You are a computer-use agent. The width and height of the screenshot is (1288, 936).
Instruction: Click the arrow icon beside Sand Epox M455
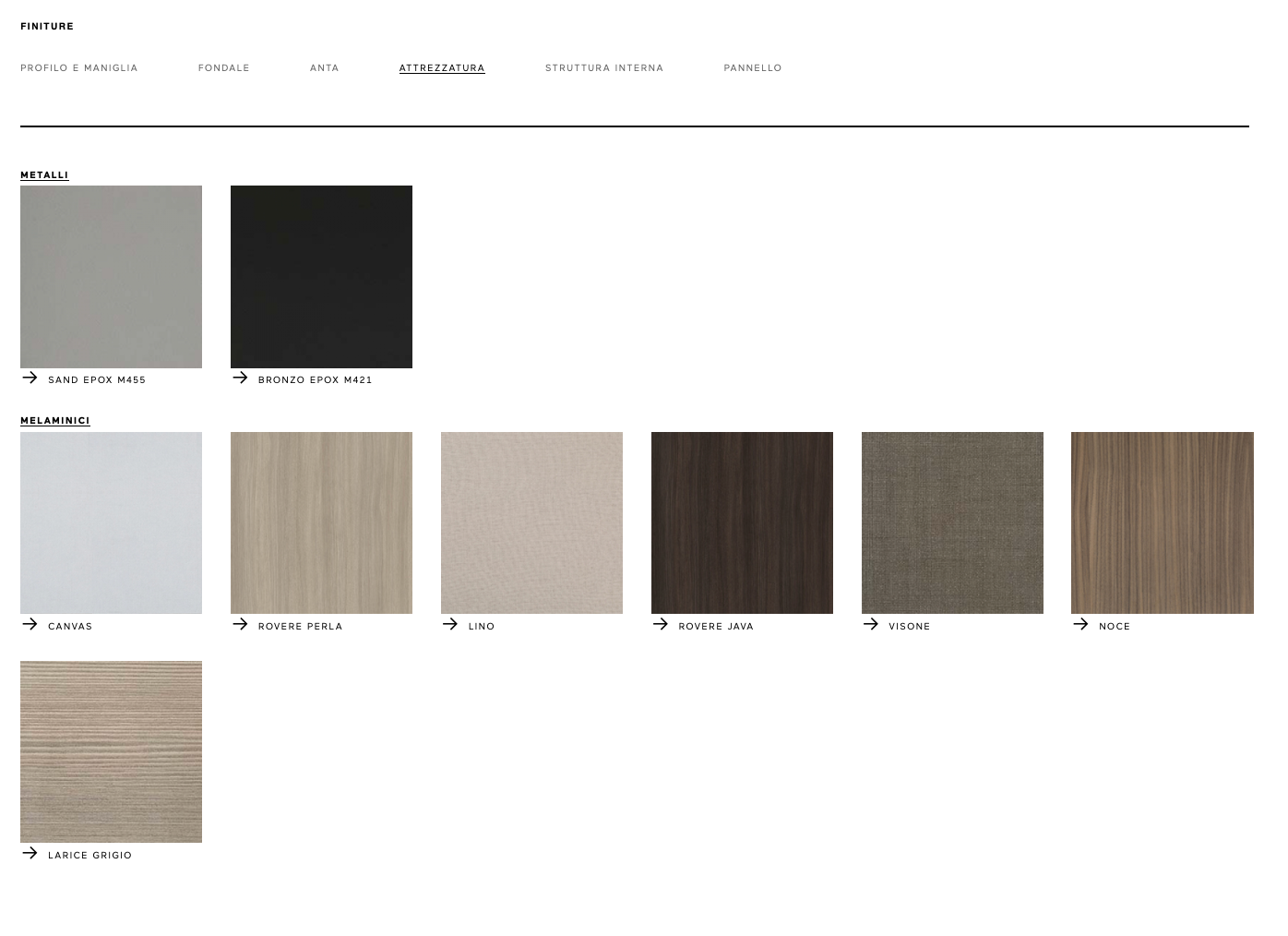coord(30,378)
